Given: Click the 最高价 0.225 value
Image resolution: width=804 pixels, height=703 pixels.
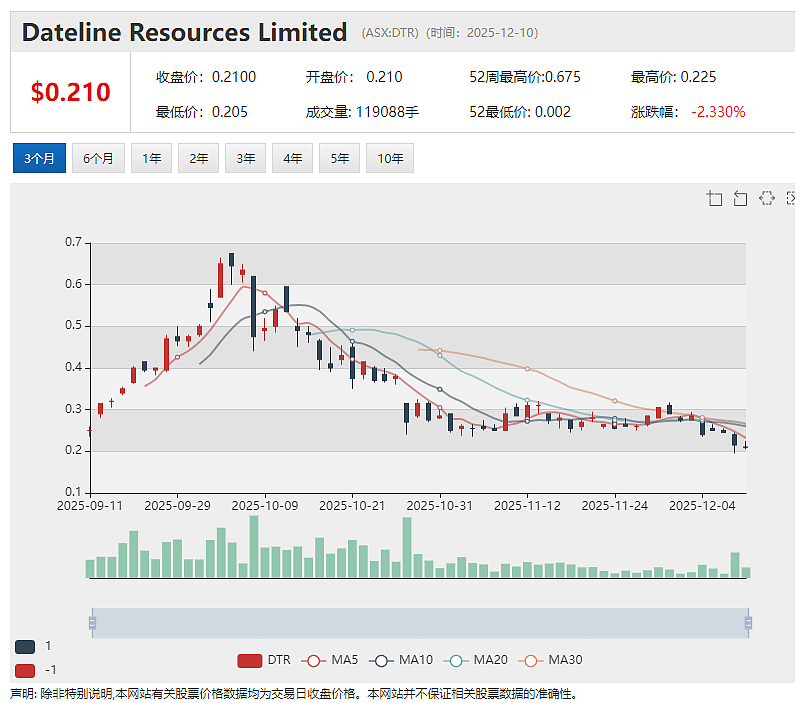Looking at the screenshot, I should (698, 77).
